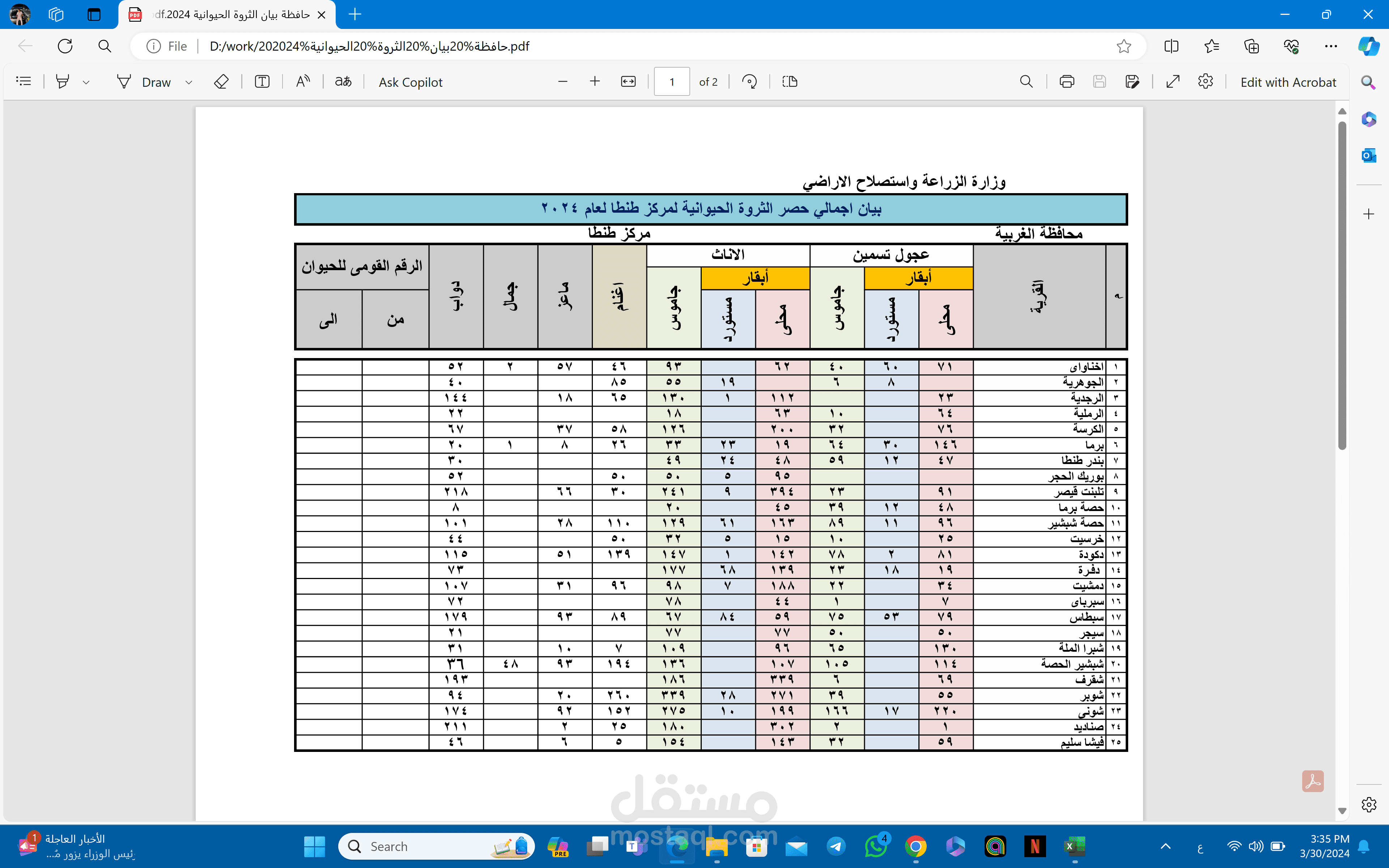The image size is (1389, 868).
Task: Enter full screen view
Action: point(1173,81)
